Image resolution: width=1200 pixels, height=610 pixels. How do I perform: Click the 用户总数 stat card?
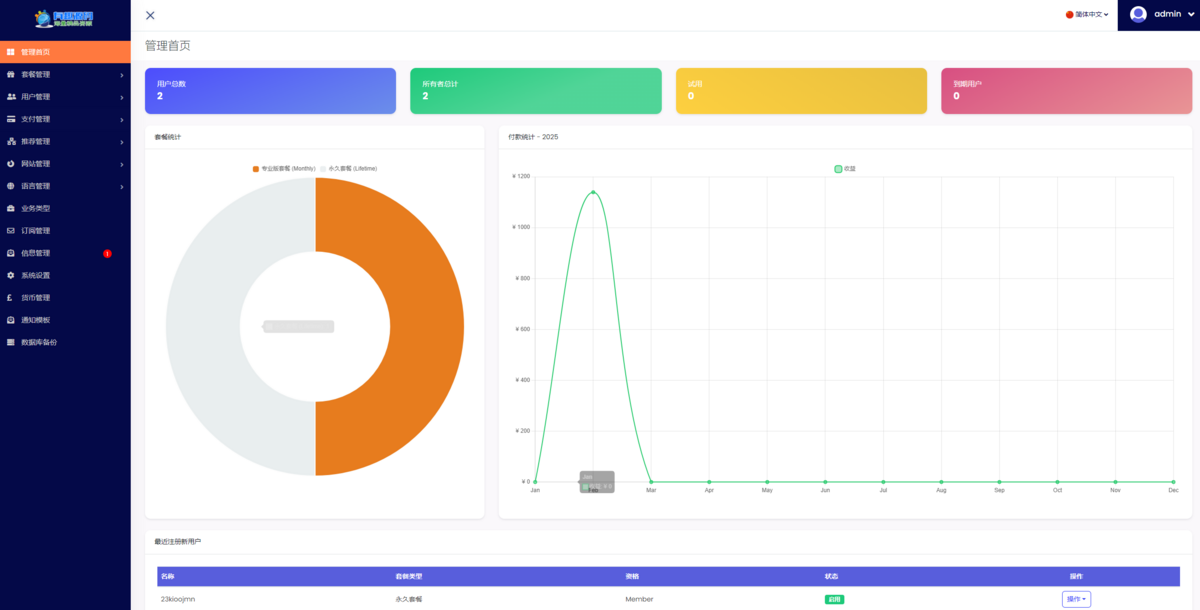(270, 91)
